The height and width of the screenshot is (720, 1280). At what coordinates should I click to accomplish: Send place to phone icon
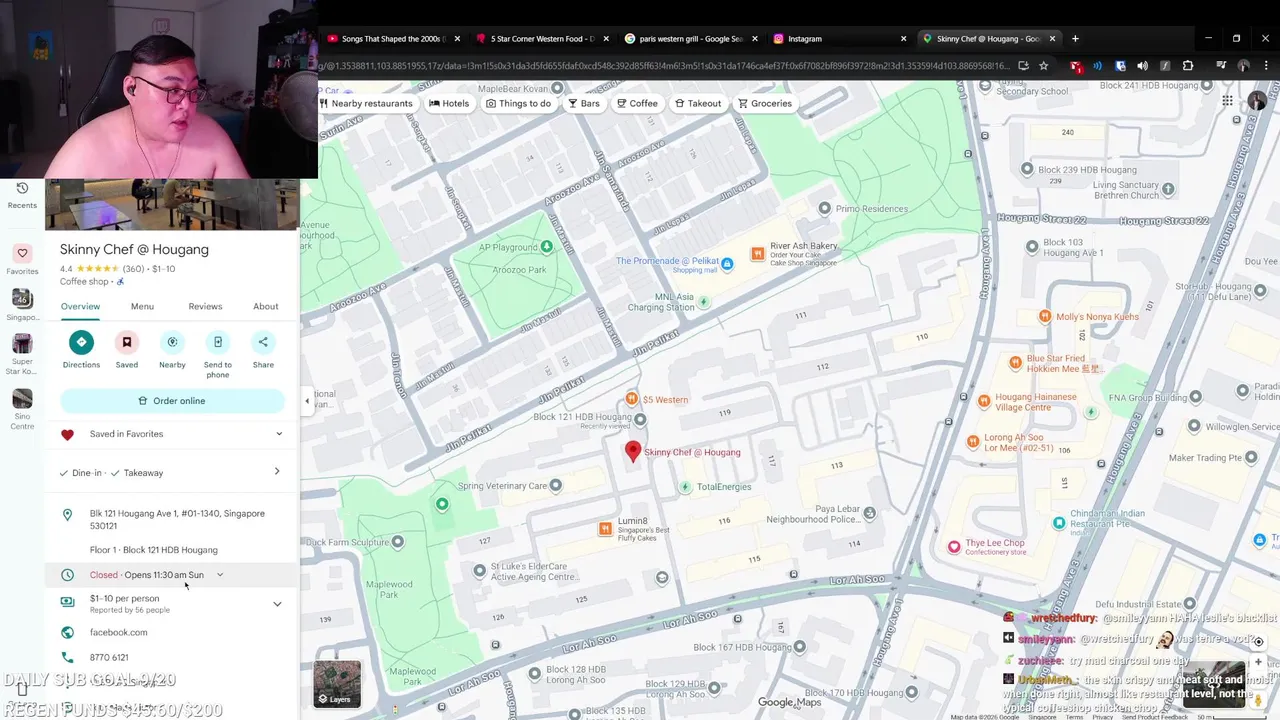pos(217,342)
